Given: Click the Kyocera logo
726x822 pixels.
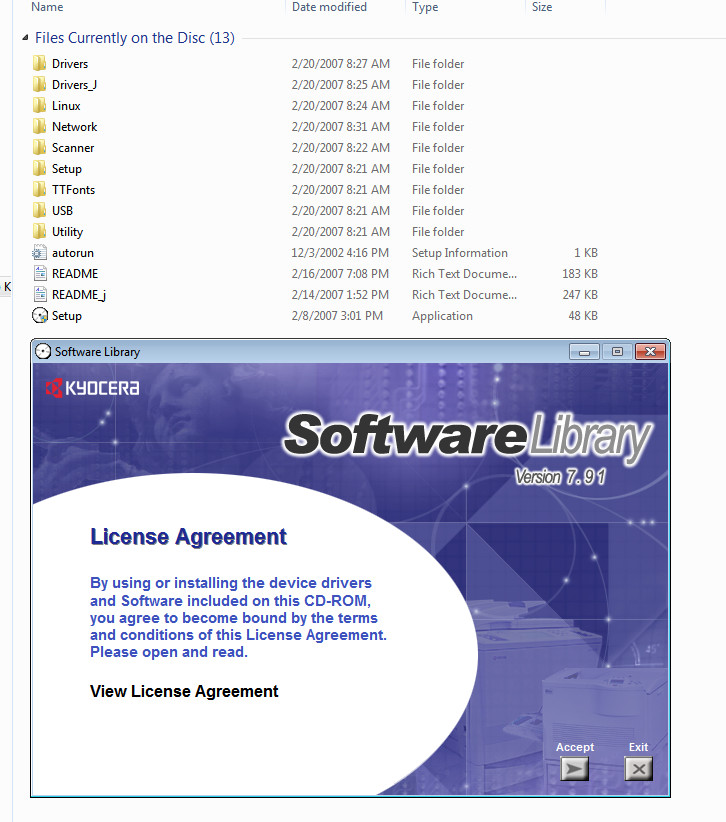Looking at the screenshot, I should 92,388.
